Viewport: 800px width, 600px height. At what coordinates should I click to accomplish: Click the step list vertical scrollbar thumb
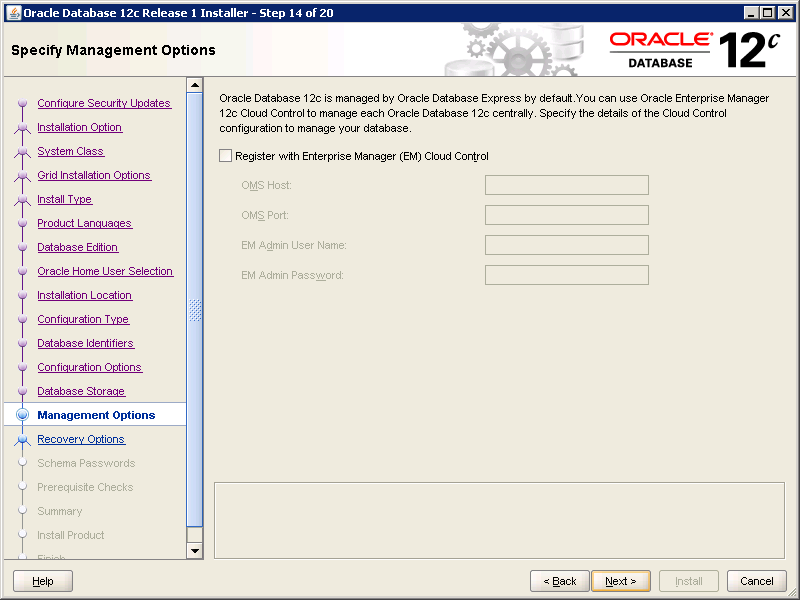[195, 310]
